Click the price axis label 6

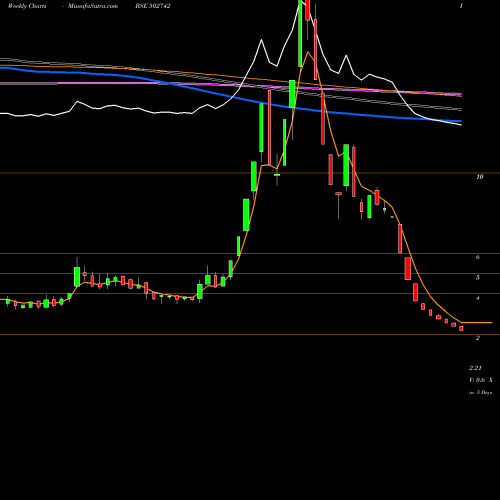(478, 257)
